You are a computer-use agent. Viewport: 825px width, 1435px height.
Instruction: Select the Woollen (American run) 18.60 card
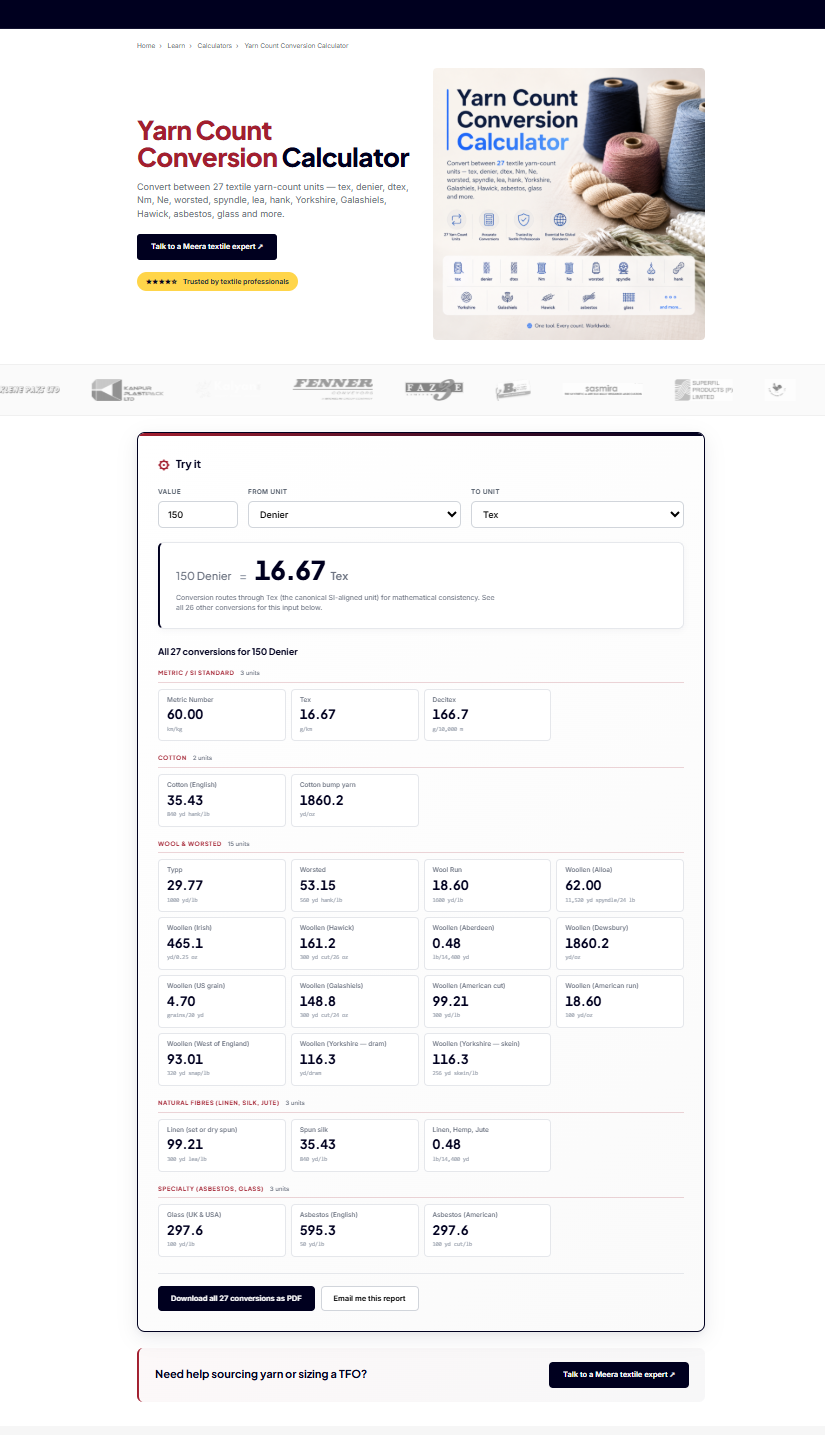(620, 1001)
